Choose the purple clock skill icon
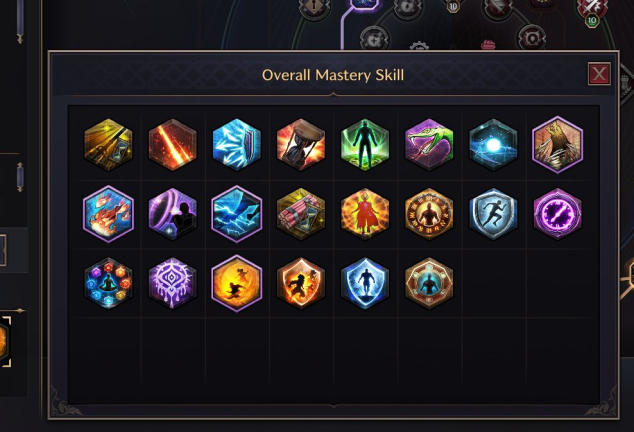This screenshot has width=634, height=432. coord(558,214)
